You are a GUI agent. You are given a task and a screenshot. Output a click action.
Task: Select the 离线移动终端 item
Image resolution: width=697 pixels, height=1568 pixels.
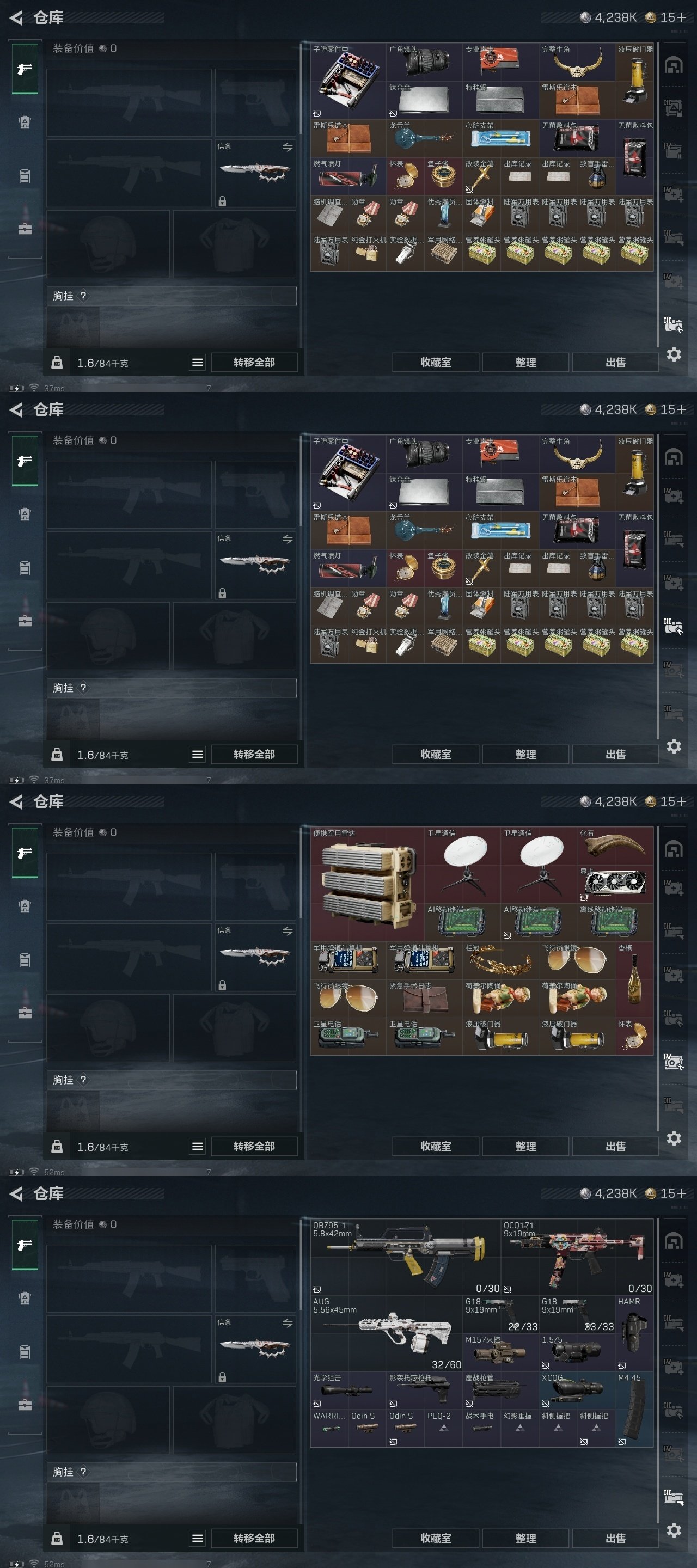615,922
